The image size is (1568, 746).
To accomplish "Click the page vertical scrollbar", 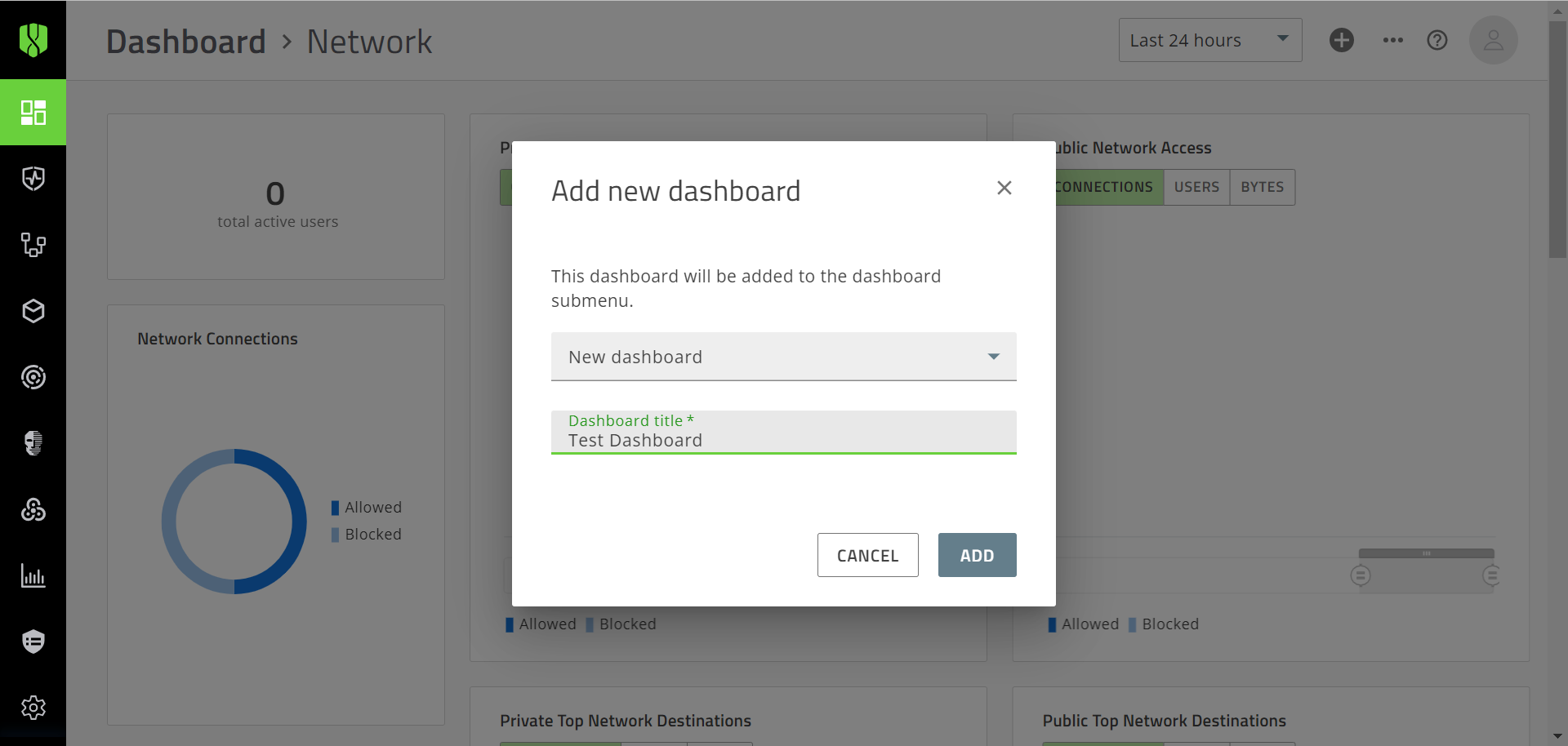I will (x=1558, y=139).
